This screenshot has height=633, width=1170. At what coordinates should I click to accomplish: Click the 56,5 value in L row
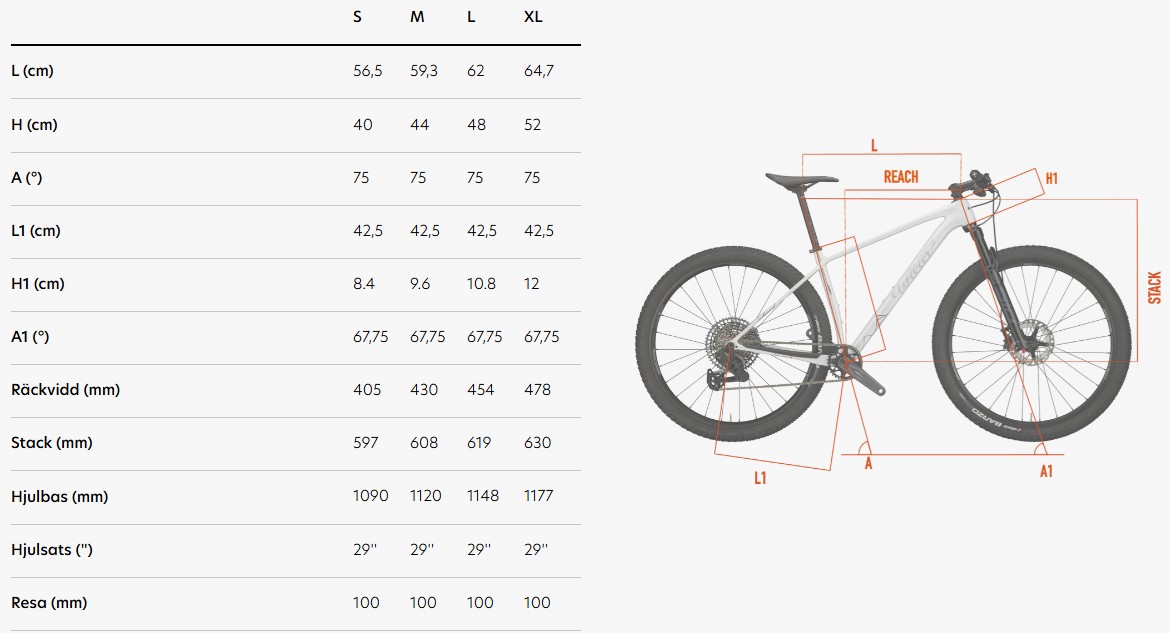coord(368,71)
